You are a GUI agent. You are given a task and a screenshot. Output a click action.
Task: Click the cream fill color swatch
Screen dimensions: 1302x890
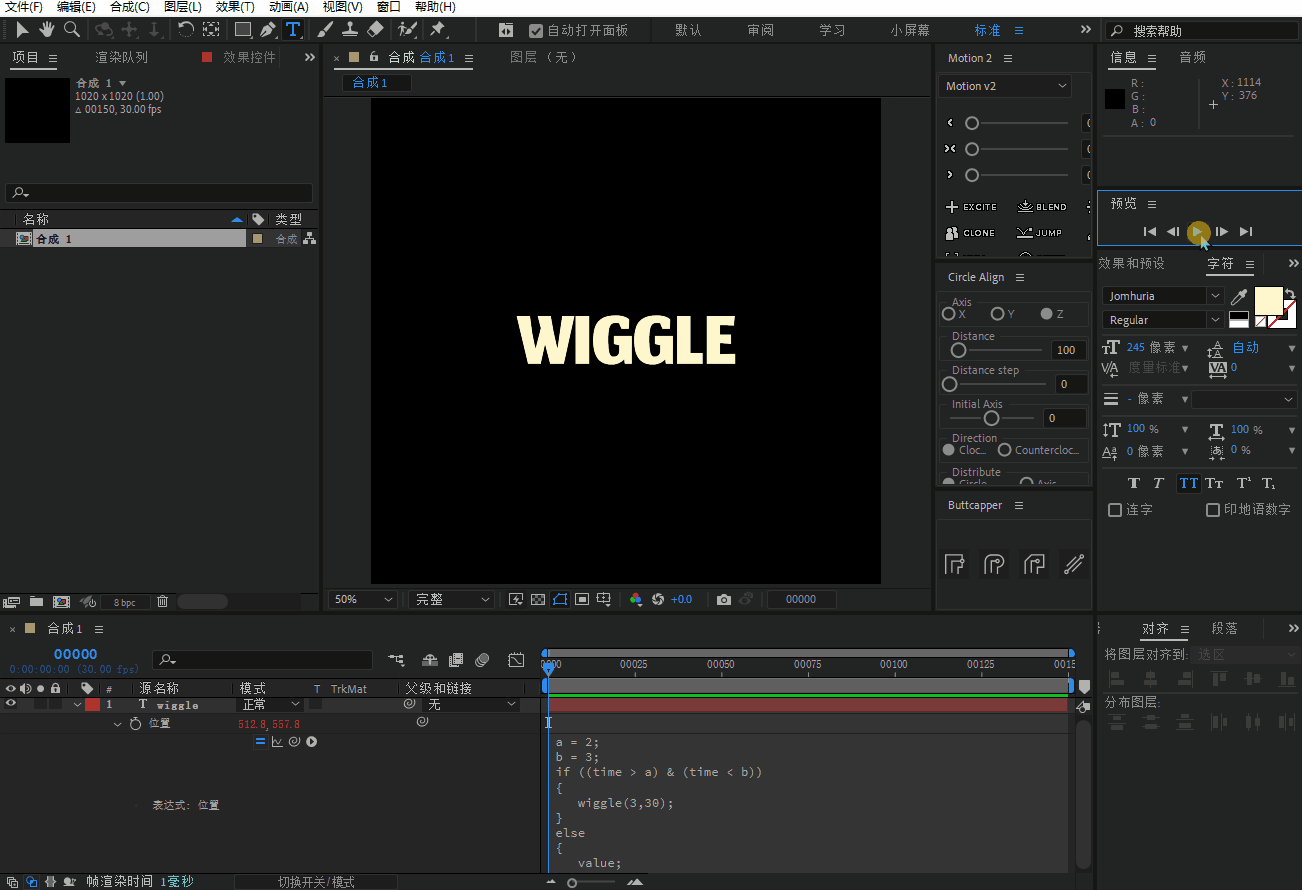1268,301
